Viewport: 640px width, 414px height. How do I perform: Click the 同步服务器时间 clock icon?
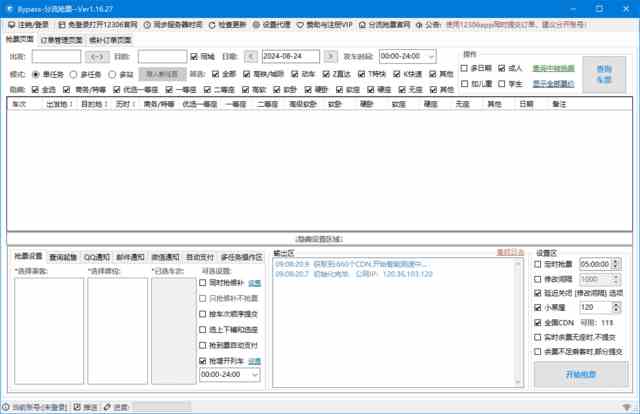[x=149, y=22]
